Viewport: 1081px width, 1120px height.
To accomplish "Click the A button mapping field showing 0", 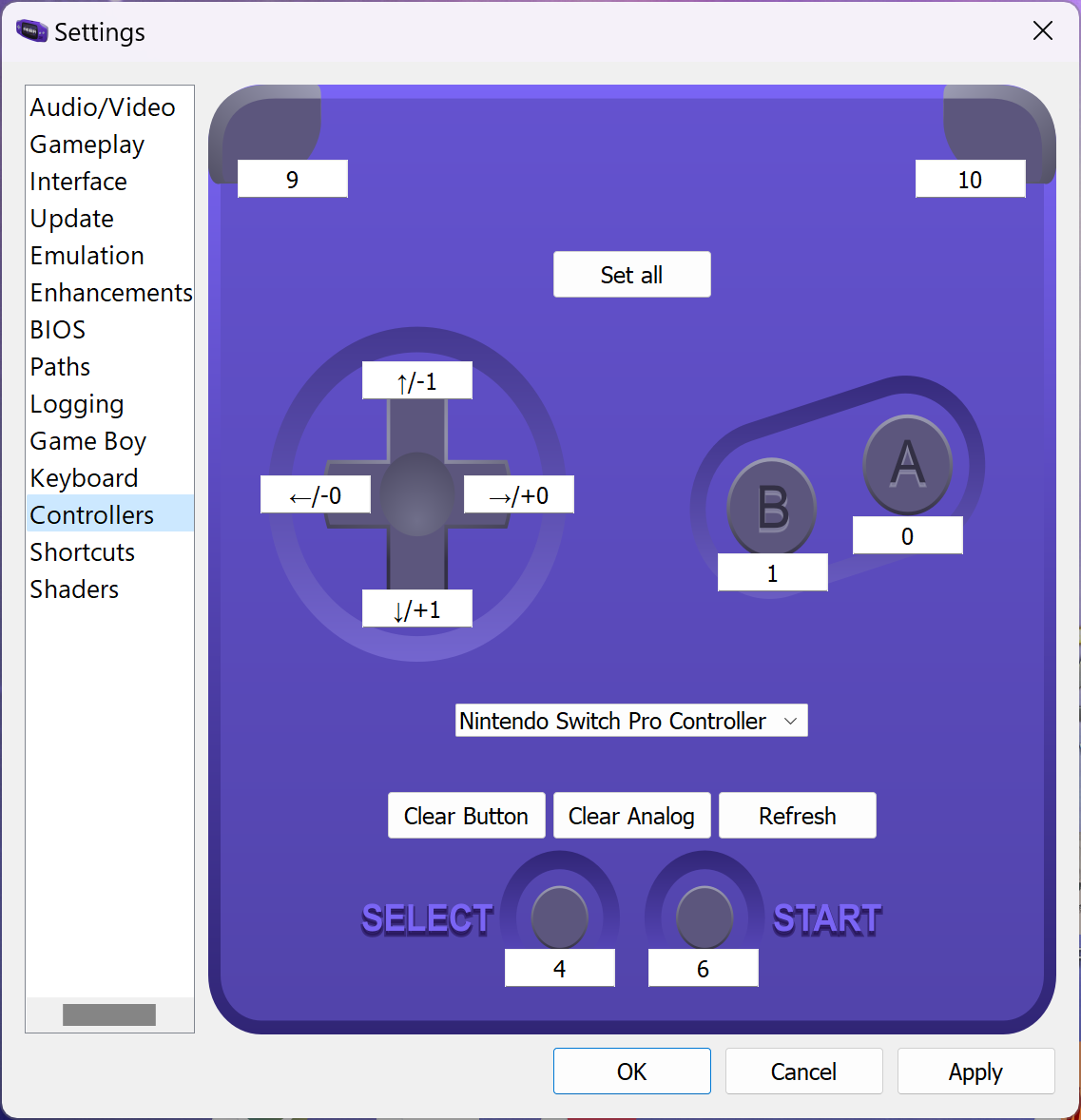I will (x=907, y=534).
